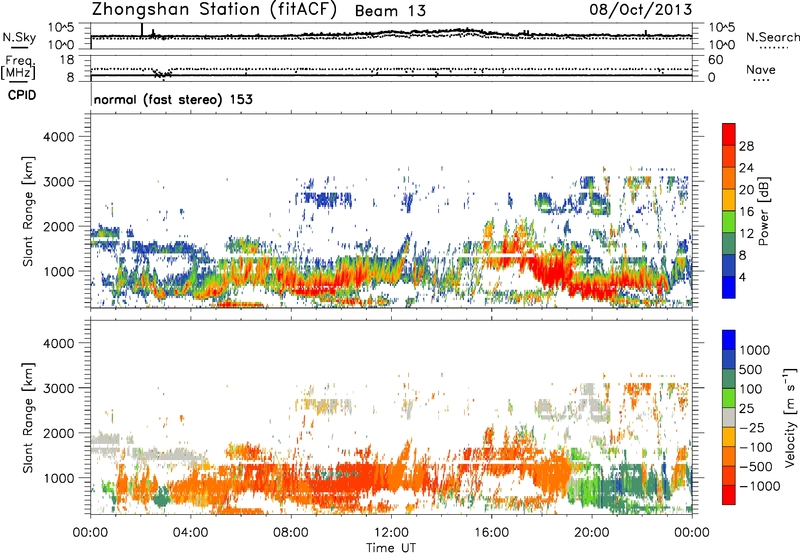800x554 pixels.
Task: Click the power colorbar tick '4'
Action: pos(743,278)
